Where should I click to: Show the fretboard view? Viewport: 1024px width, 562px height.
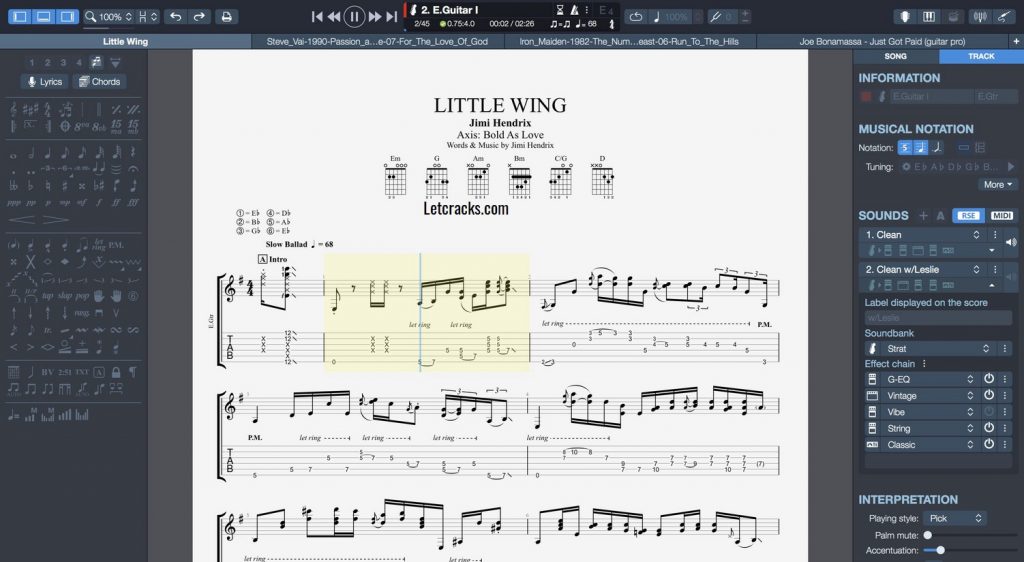click(905, 17)
